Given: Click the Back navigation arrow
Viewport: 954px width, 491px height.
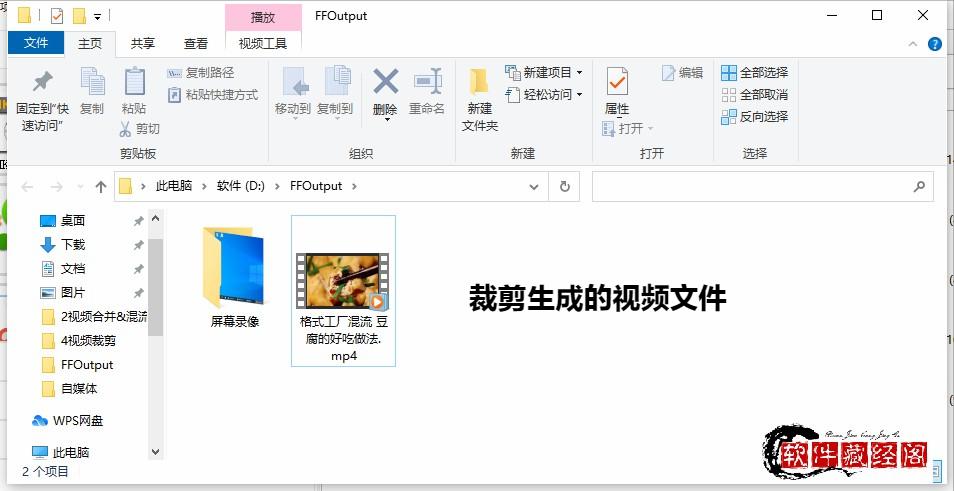Looking at the screenshot, I should tap(27, 187).
